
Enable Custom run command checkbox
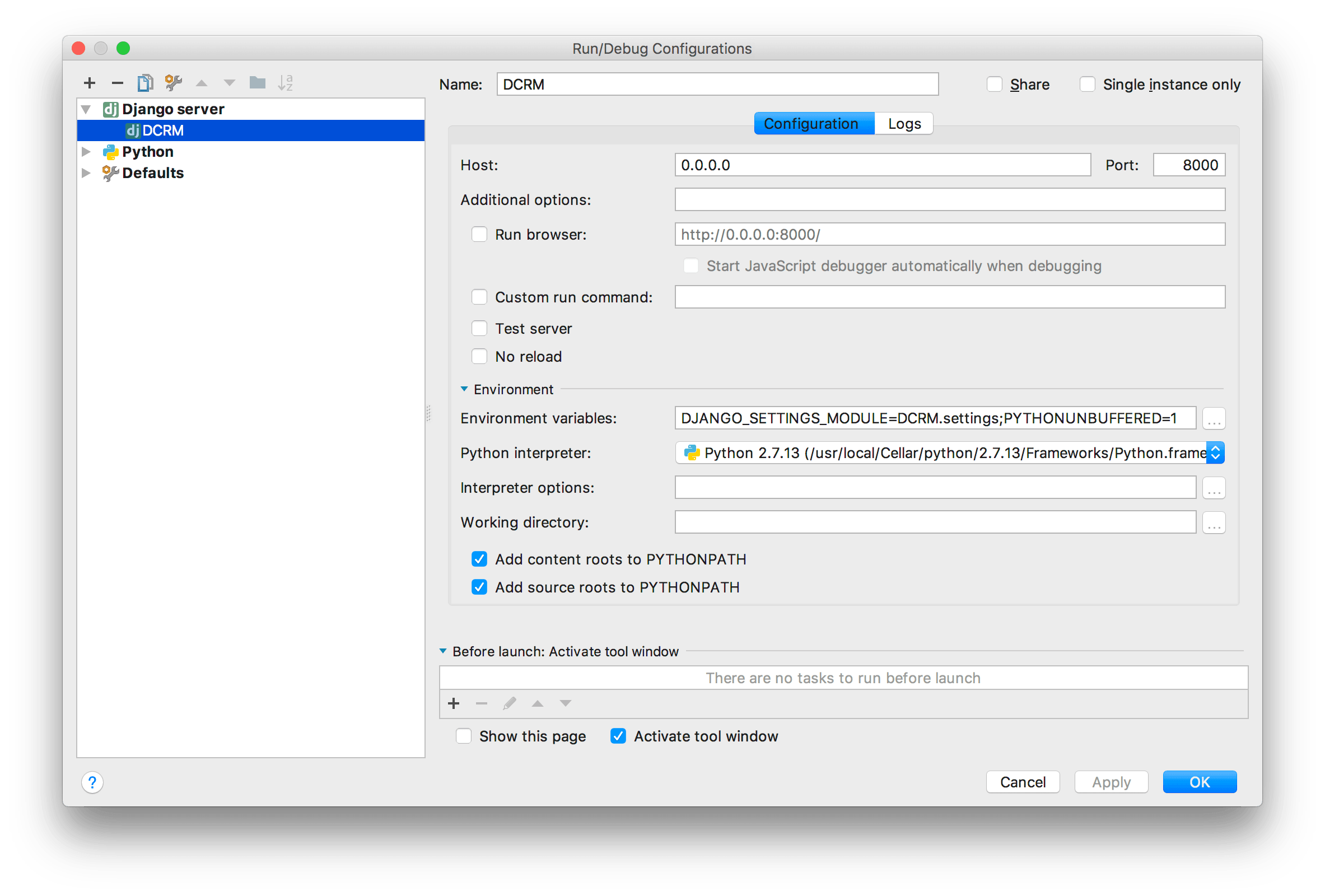[x=479, y=297]
